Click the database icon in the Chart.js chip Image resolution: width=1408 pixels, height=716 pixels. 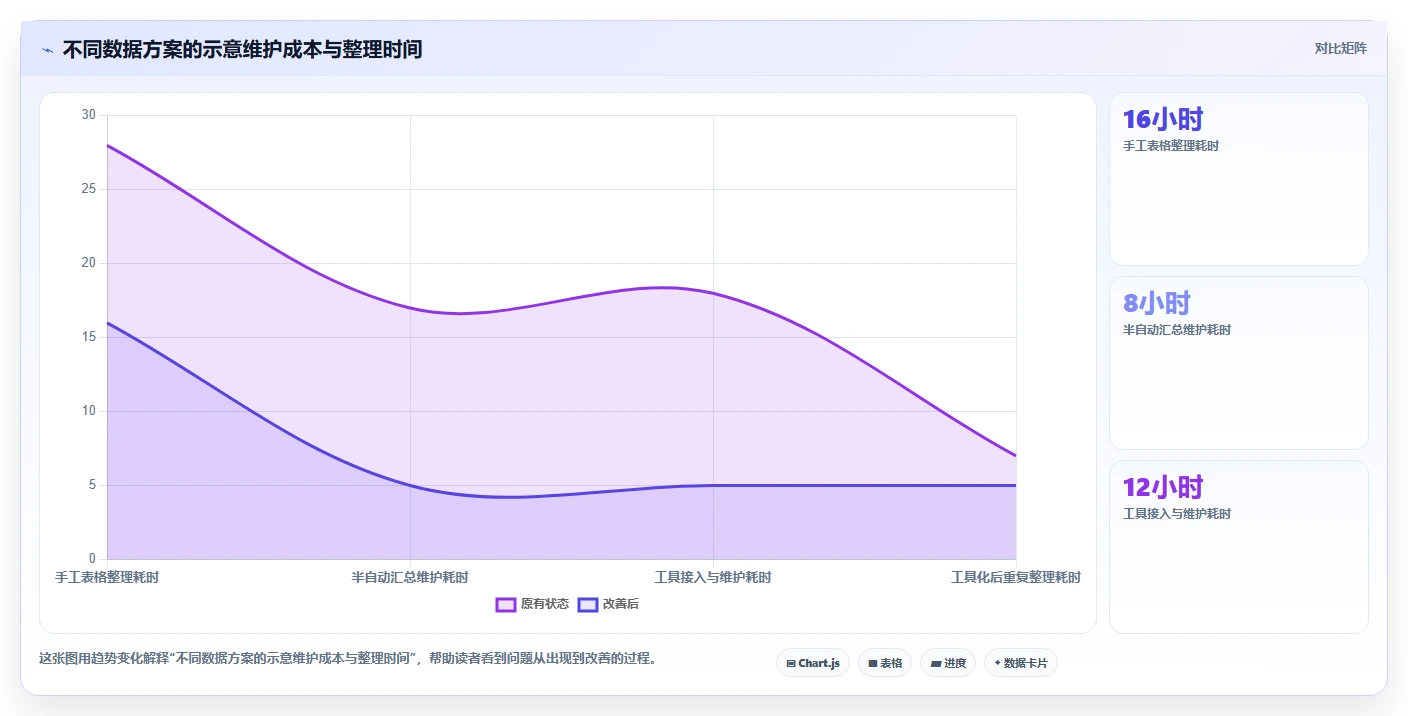(791, 663)
